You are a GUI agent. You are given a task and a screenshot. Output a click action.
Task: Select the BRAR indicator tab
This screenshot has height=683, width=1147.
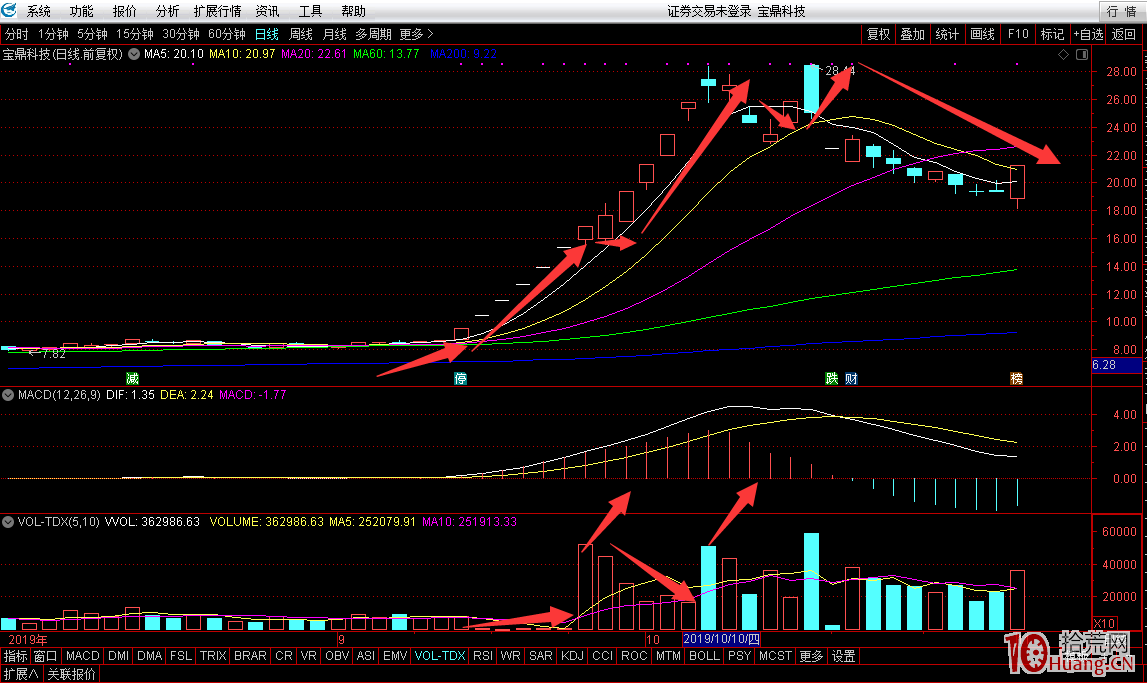point(250,656)
